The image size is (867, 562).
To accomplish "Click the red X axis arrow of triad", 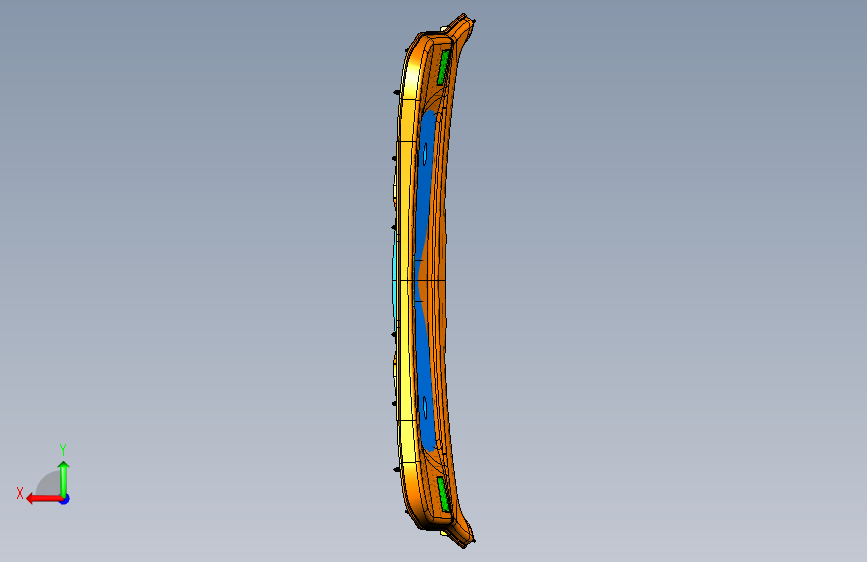I will coord(43,499).
